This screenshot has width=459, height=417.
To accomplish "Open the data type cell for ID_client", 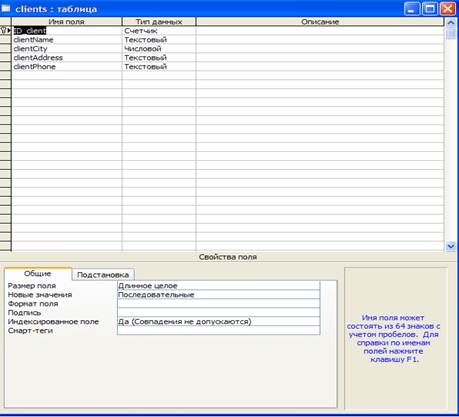I will pos(159,31).
